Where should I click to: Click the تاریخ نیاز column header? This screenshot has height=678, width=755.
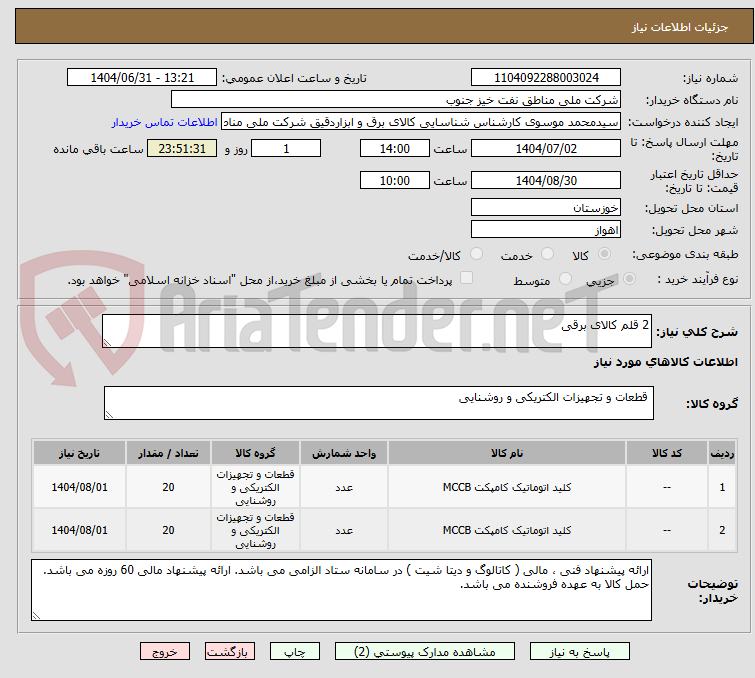(x=79, y=453)
